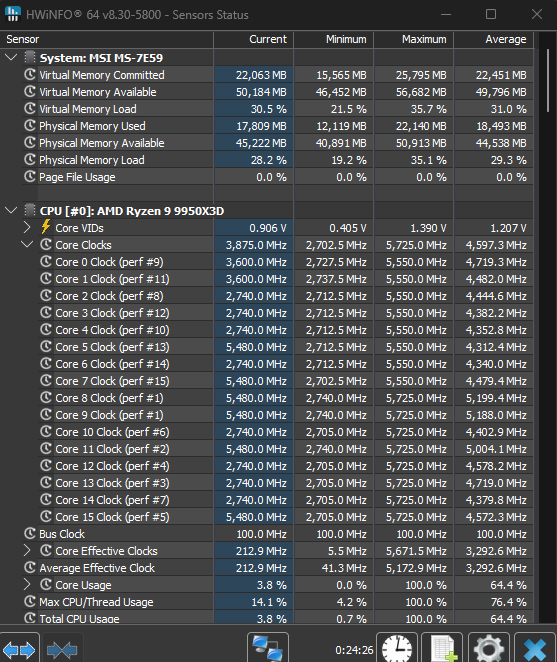This screenshot has width=557, height=662.
Task: Select Core 6 Clock (perf #14) row
Action: pos(286,364)
